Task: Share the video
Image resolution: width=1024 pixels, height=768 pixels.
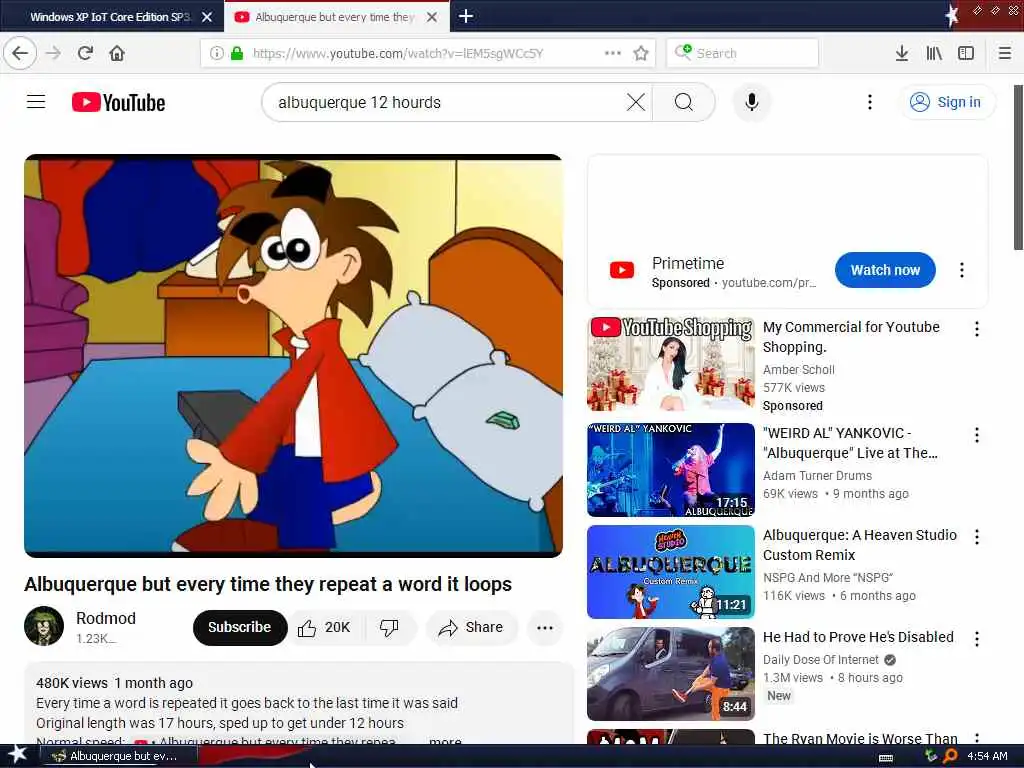Action: [x=472, y=628]
